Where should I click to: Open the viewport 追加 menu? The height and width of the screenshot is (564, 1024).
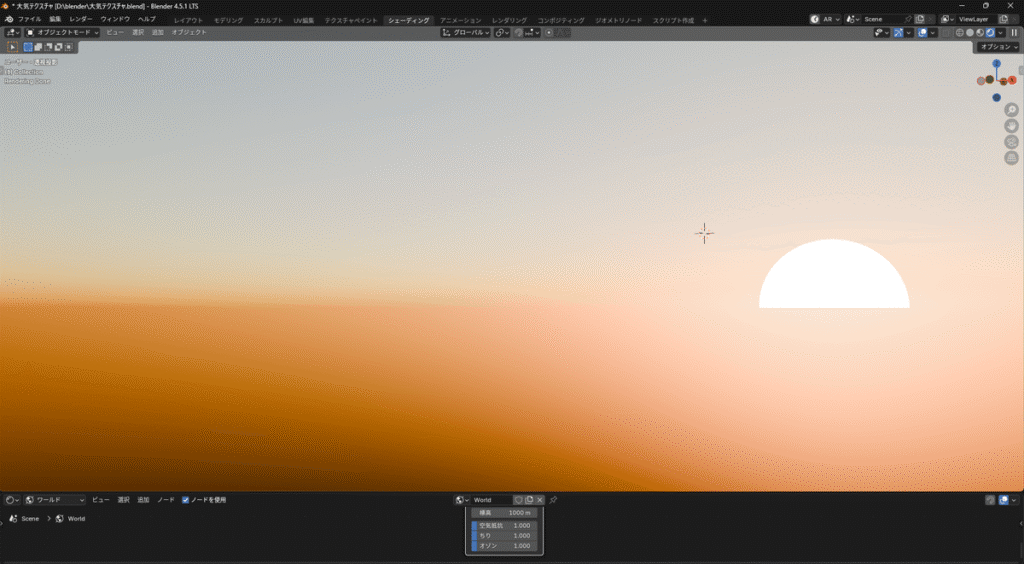pyautogui.click(x=157, y=33)
